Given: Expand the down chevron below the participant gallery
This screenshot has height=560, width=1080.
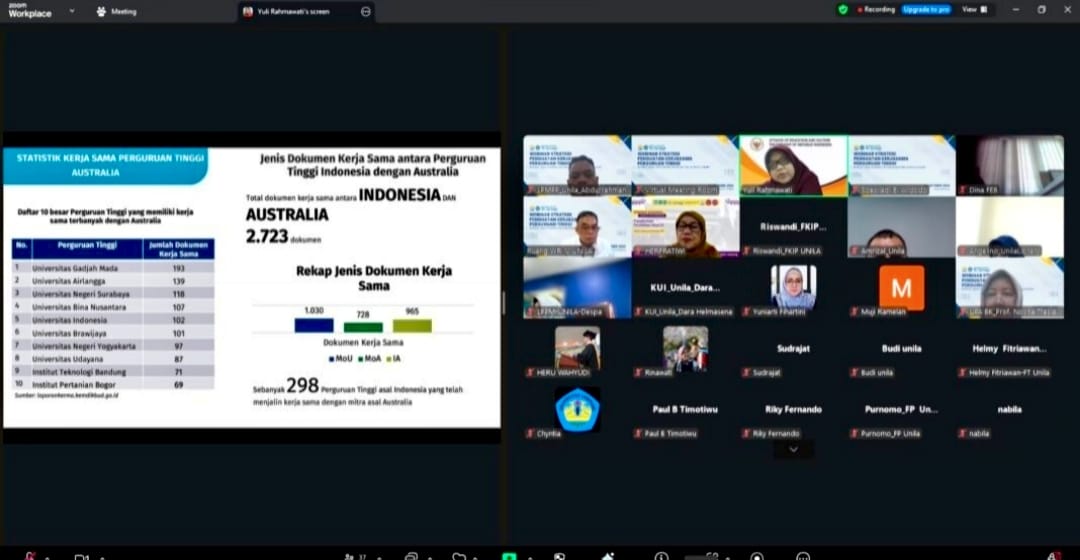Looking at the screenshot, I should tap(793, 449).
